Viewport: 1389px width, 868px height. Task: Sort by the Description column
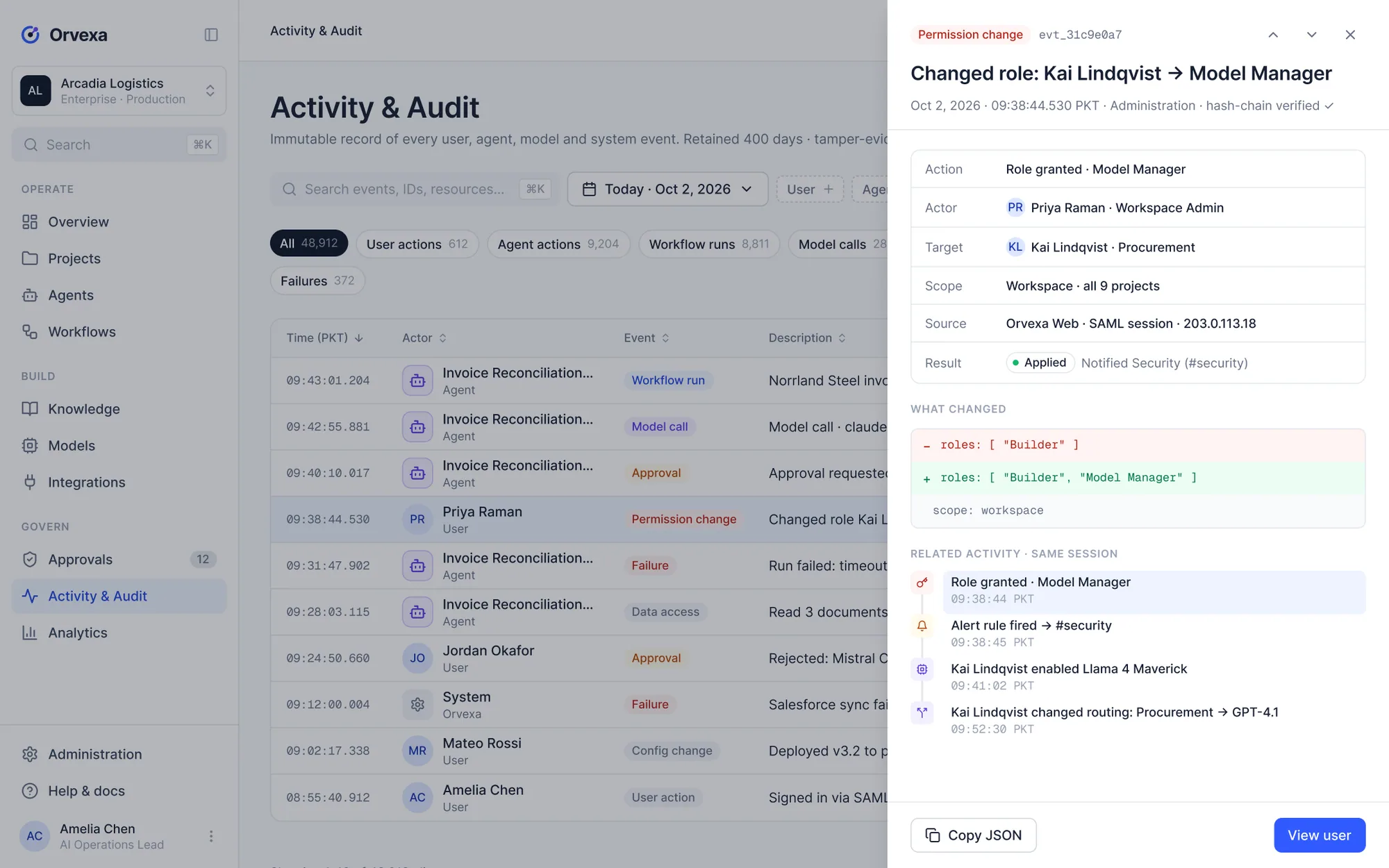[x=807, y=337]
